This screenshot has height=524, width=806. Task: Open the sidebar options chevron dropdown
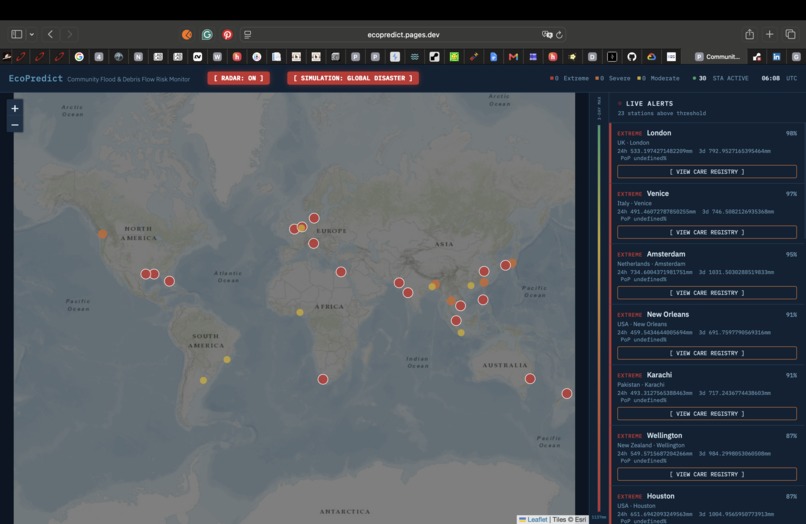(x=32, y=34)
